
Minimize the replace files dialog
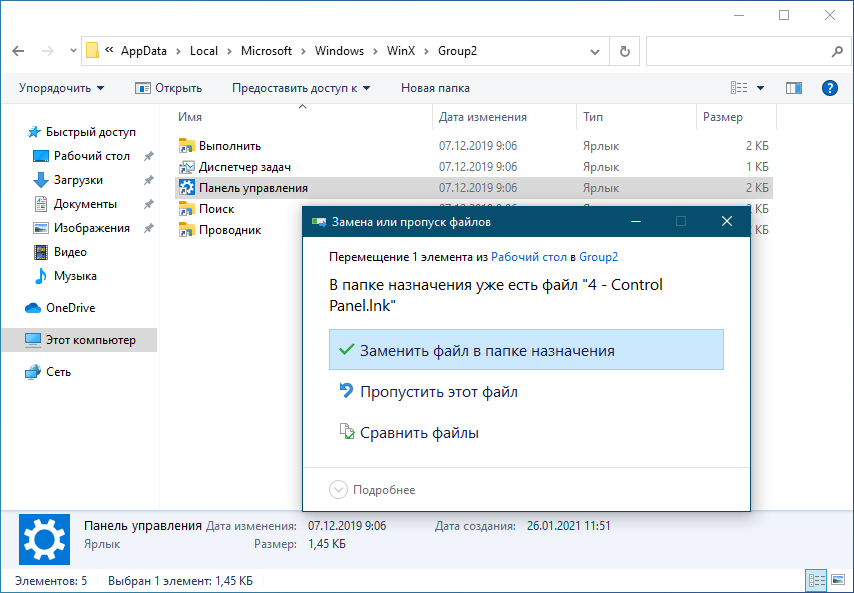pos(636,221)
